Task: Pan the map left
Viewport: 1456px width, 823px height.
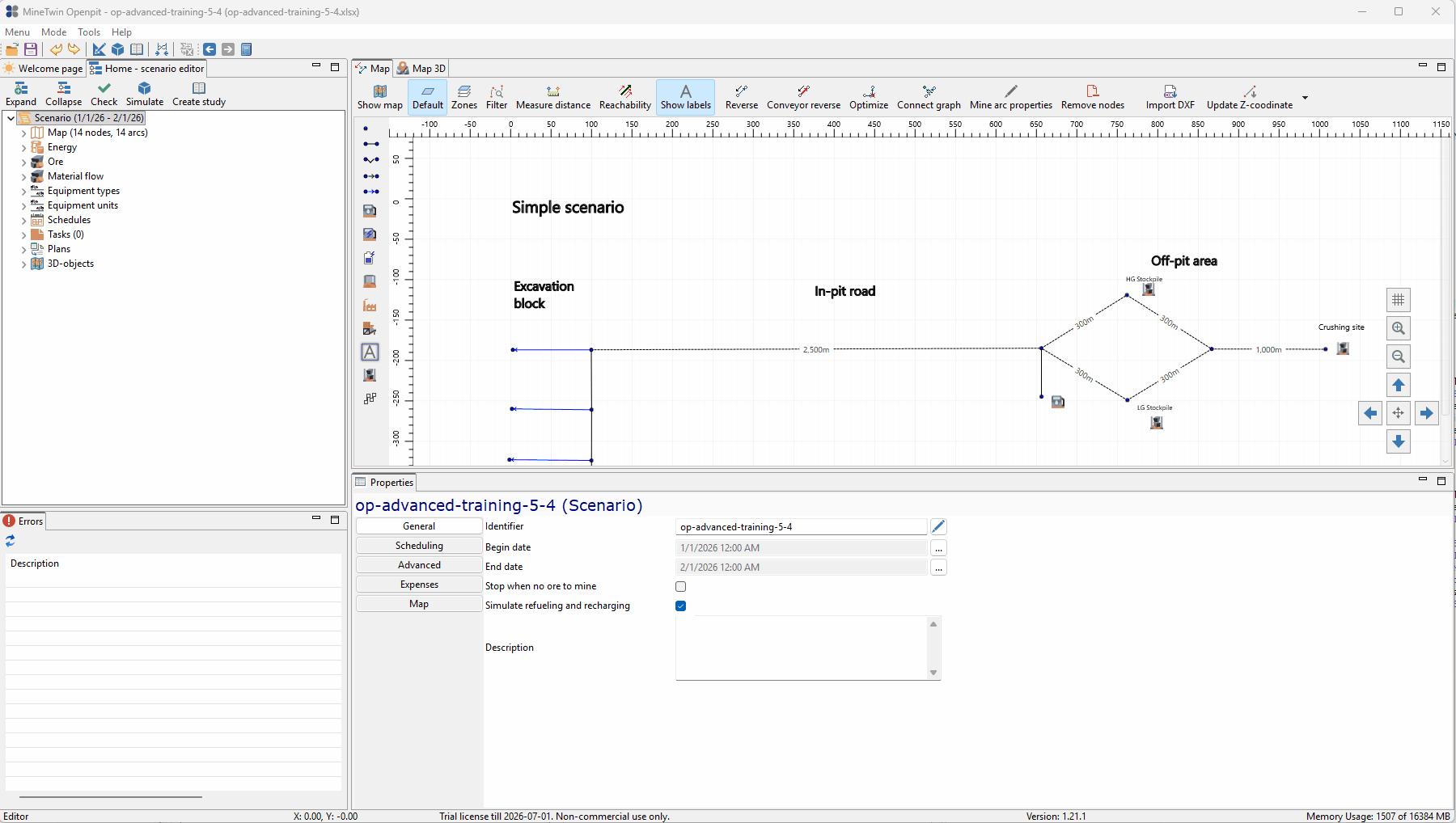Action: coord(1369,413)
